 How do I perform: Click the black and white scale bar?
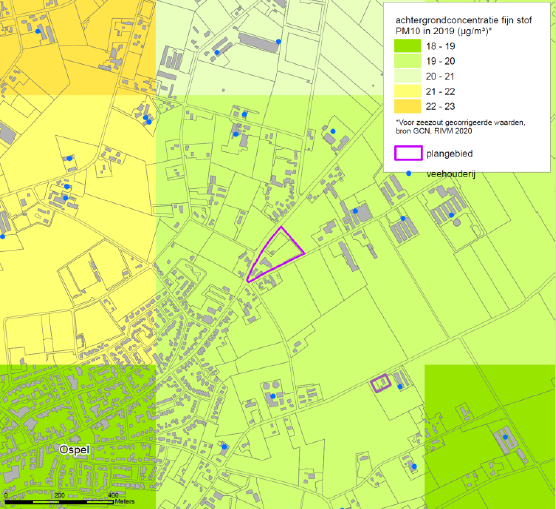(59, 502)
